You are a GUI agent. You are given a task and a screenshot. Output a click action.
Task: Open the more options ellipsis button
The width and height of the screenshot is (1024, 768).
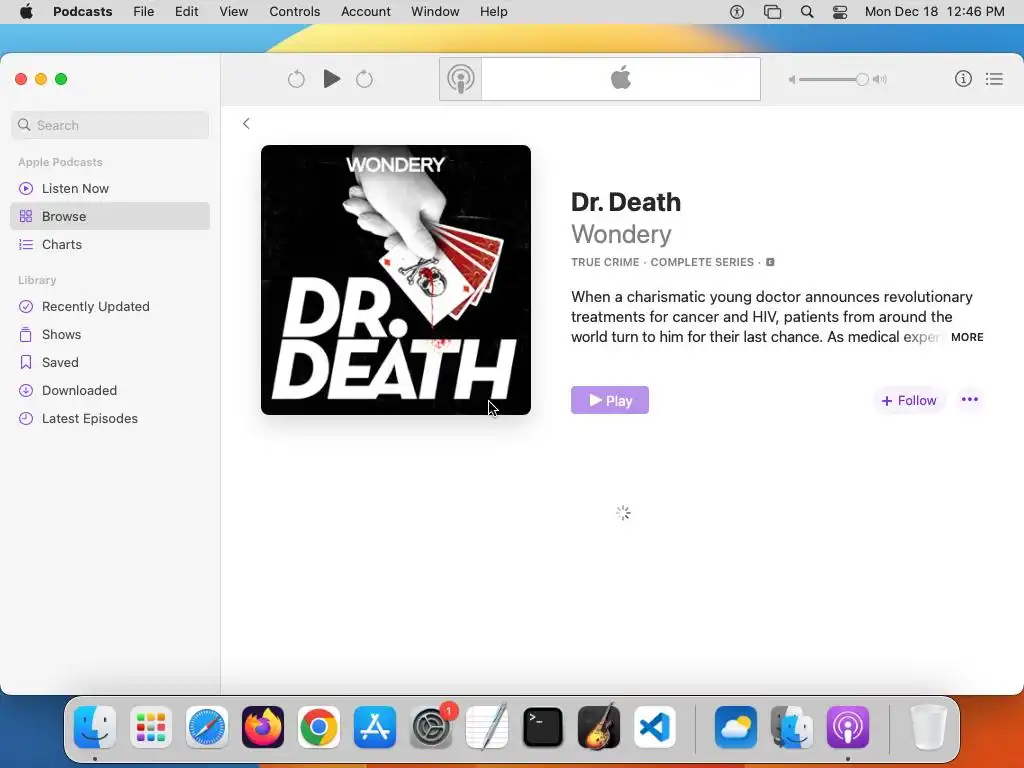(x=970, y=400)
